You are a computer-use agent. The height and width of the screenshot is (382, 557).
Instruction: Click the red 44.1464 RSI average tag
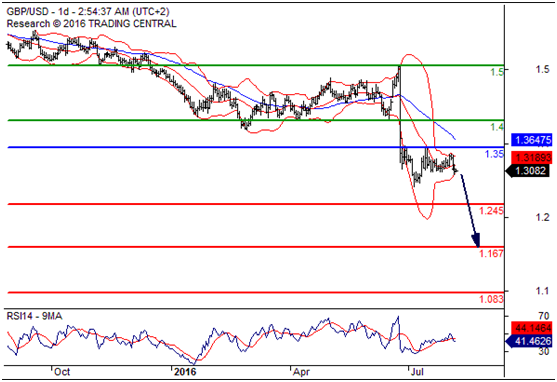click(x=531, y=327)
